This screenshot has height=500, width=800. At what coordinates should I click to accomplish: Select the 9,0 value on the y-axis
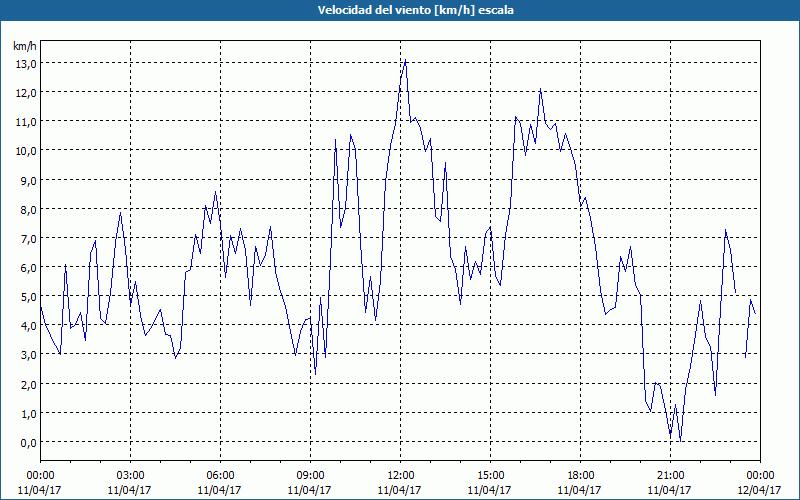pos(30,181)
